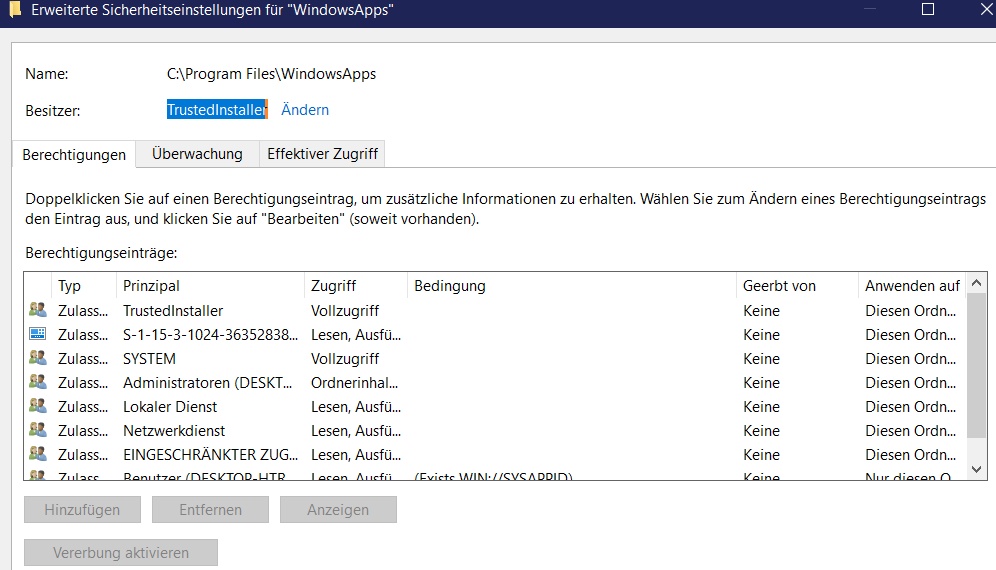Screen dimensions: 996x570
Task: Click the Entfernen button
Action: point(210,510)
